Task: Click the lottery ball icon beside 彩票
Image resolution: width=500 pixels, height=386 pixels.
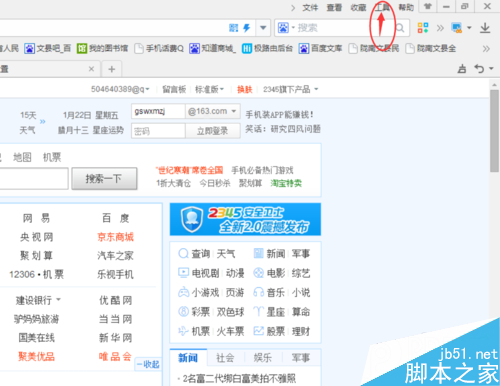Action: (183, 312)
